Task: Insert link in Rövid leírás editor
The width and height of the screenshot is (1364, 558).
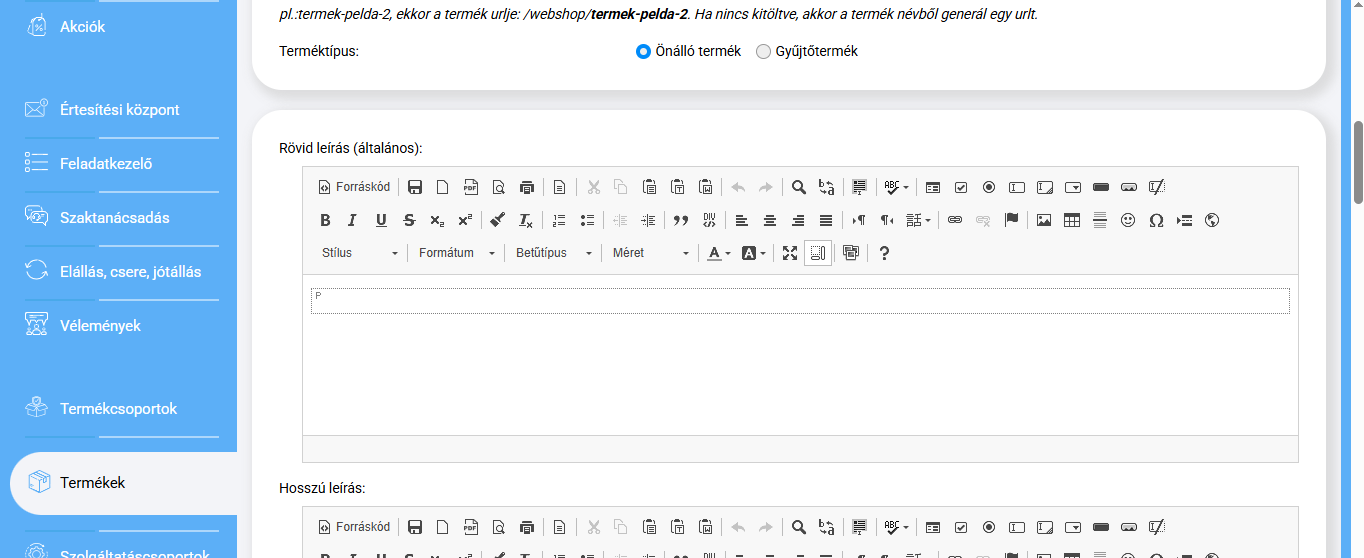Action: pyautogui.click(x=955, y=220)
